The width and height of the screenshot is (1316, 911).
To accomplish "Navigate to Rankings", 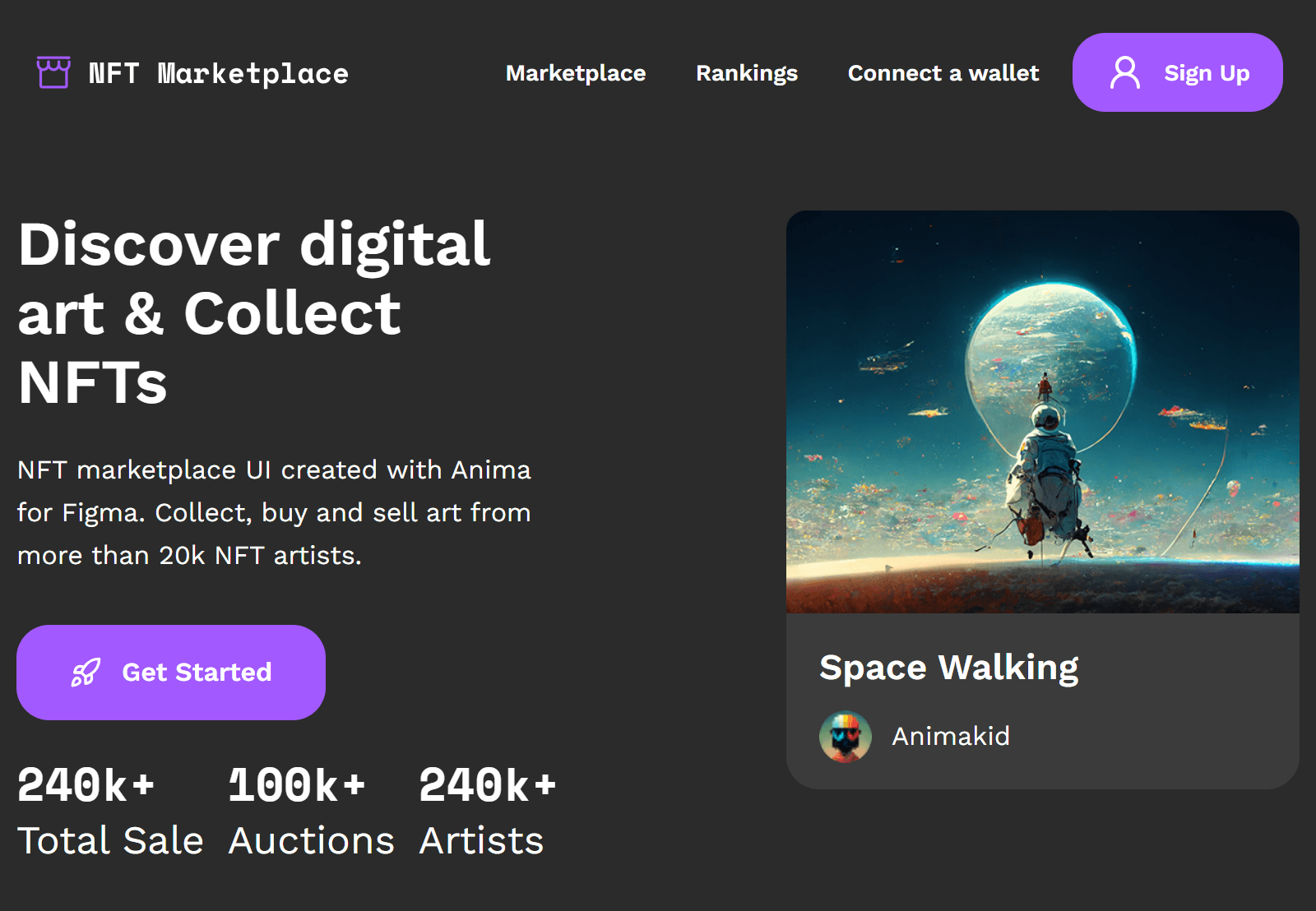I will coord(746,73).
